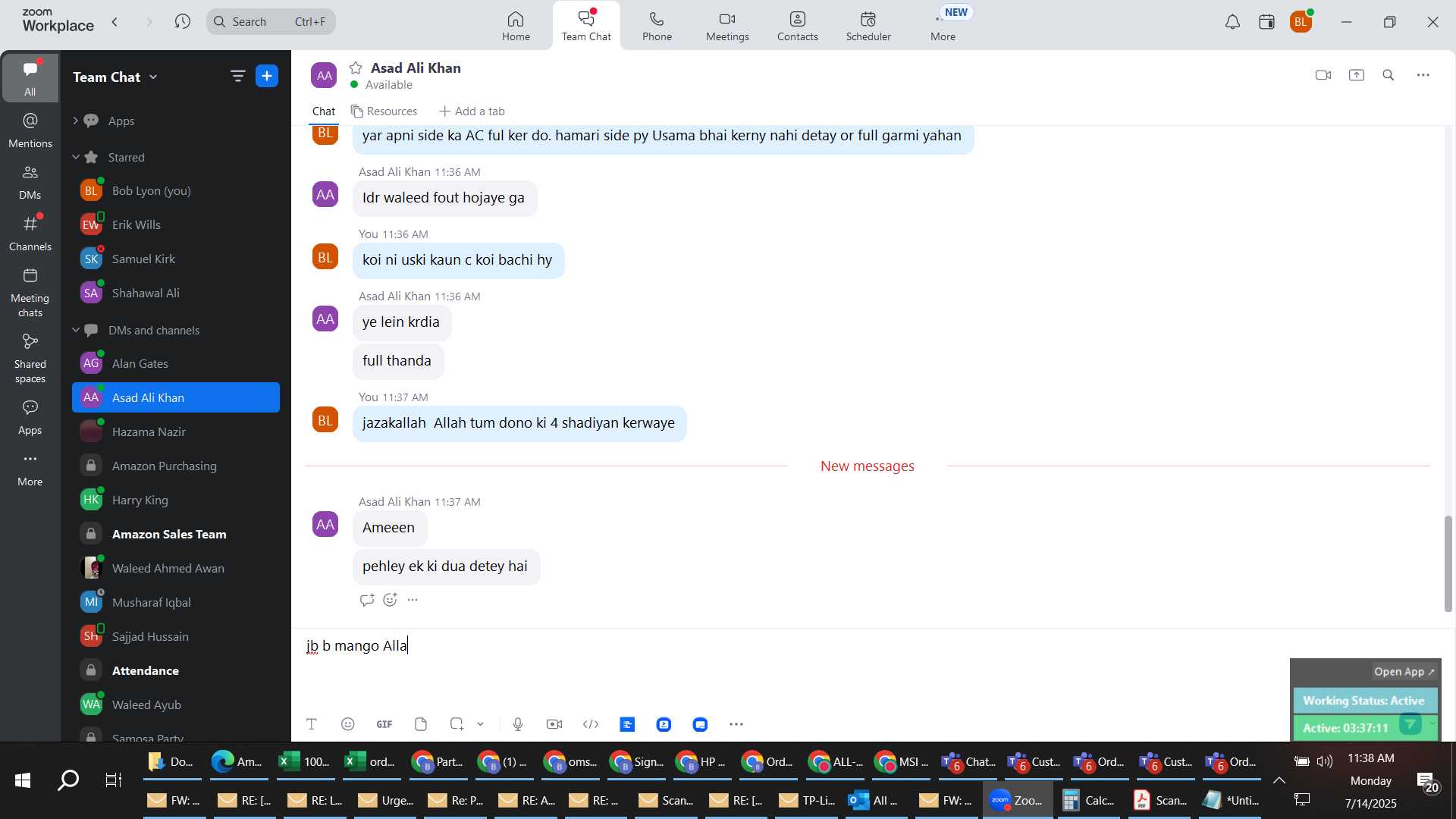Open more actions for the last message
This screenshot has width=1456, height=819.
point(413,601)
